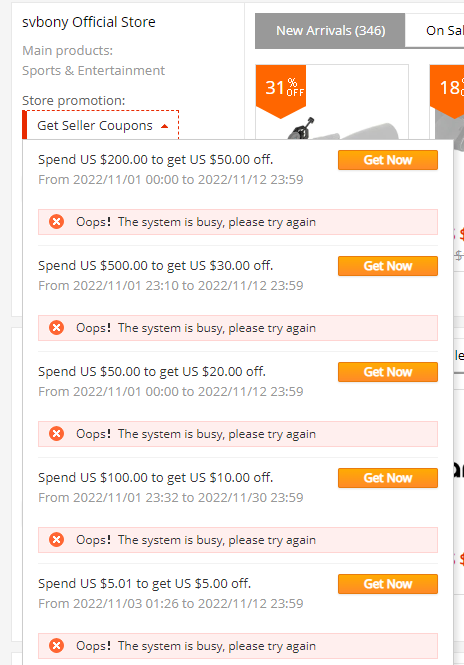Click the 18% OFF discount badge
Image resolution: width=464 pixels, height=665 pixels.
pyautogui.click(x=449, y=90)
